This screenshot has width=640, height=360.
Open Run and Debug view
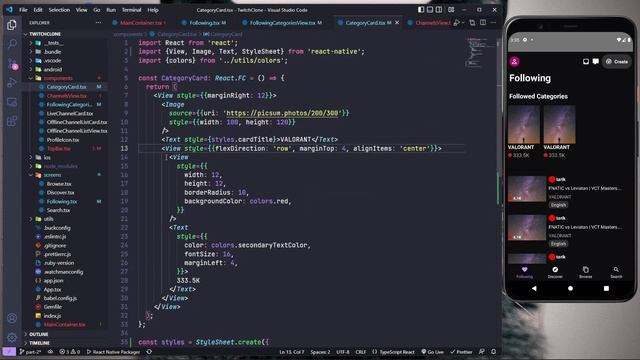(x=12, y=82)
